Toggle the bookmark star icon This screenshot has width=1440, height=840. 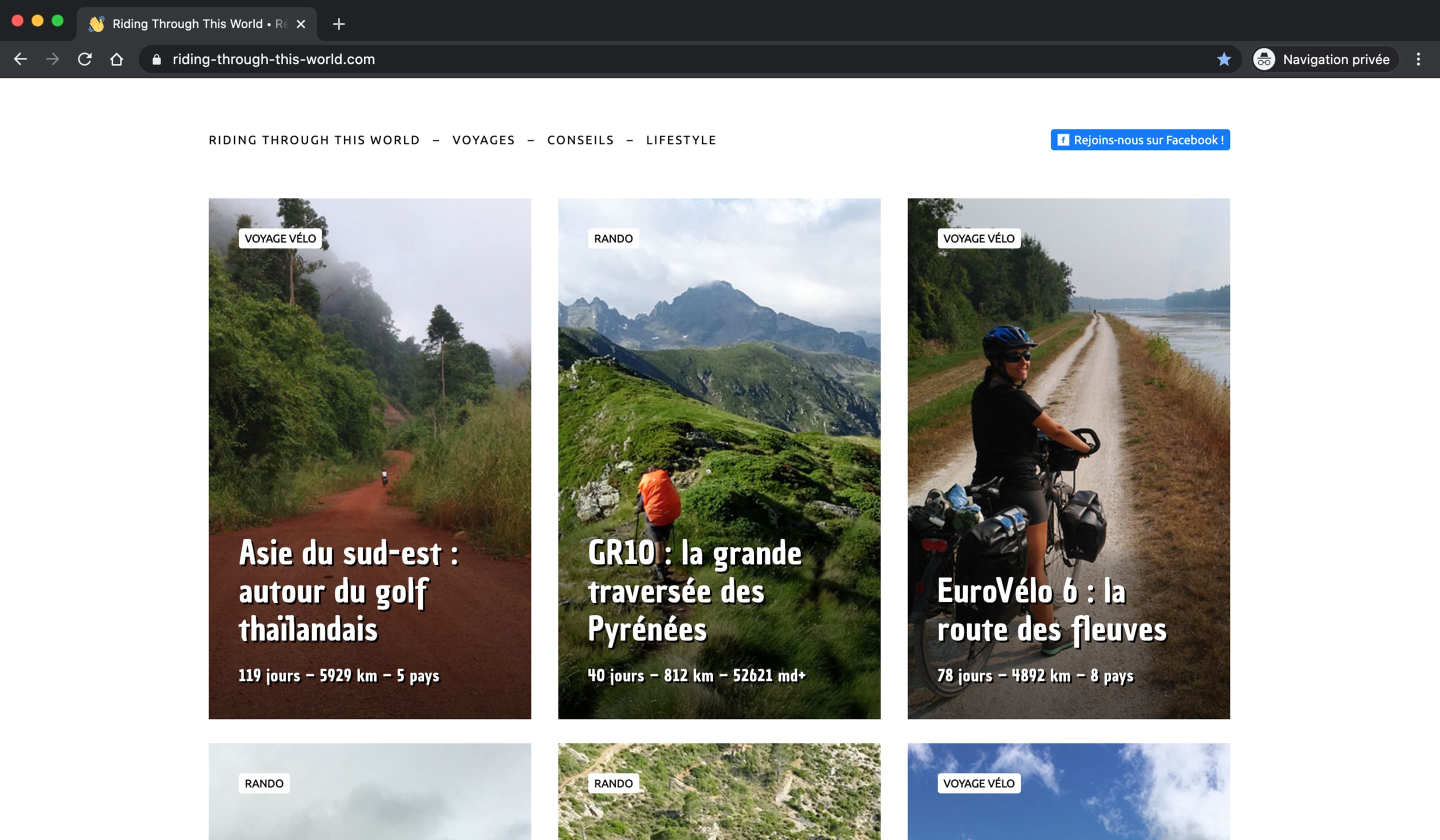click(x=1223, y=59)
